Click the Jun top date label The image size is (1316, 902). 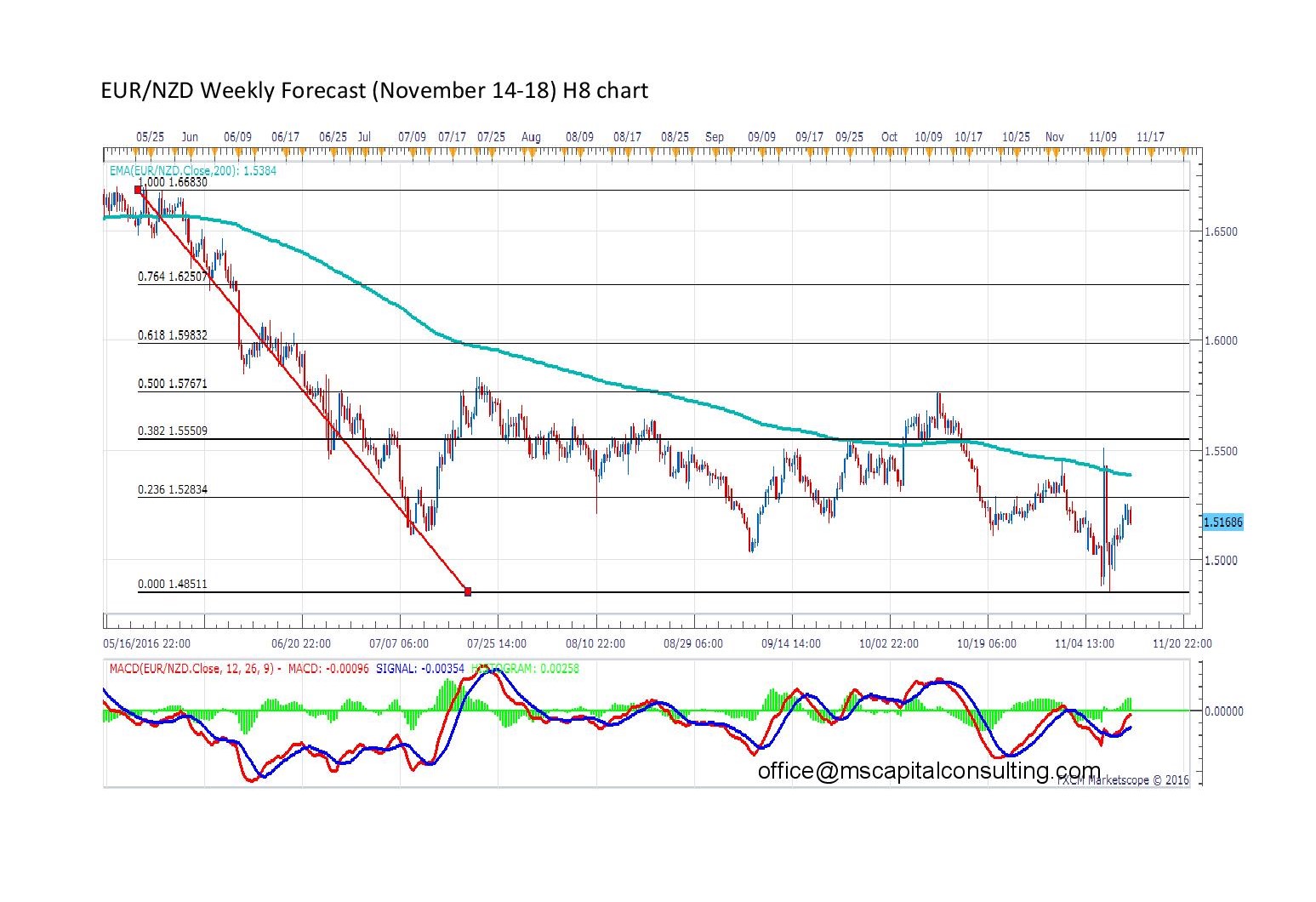(x=190, y=136)
